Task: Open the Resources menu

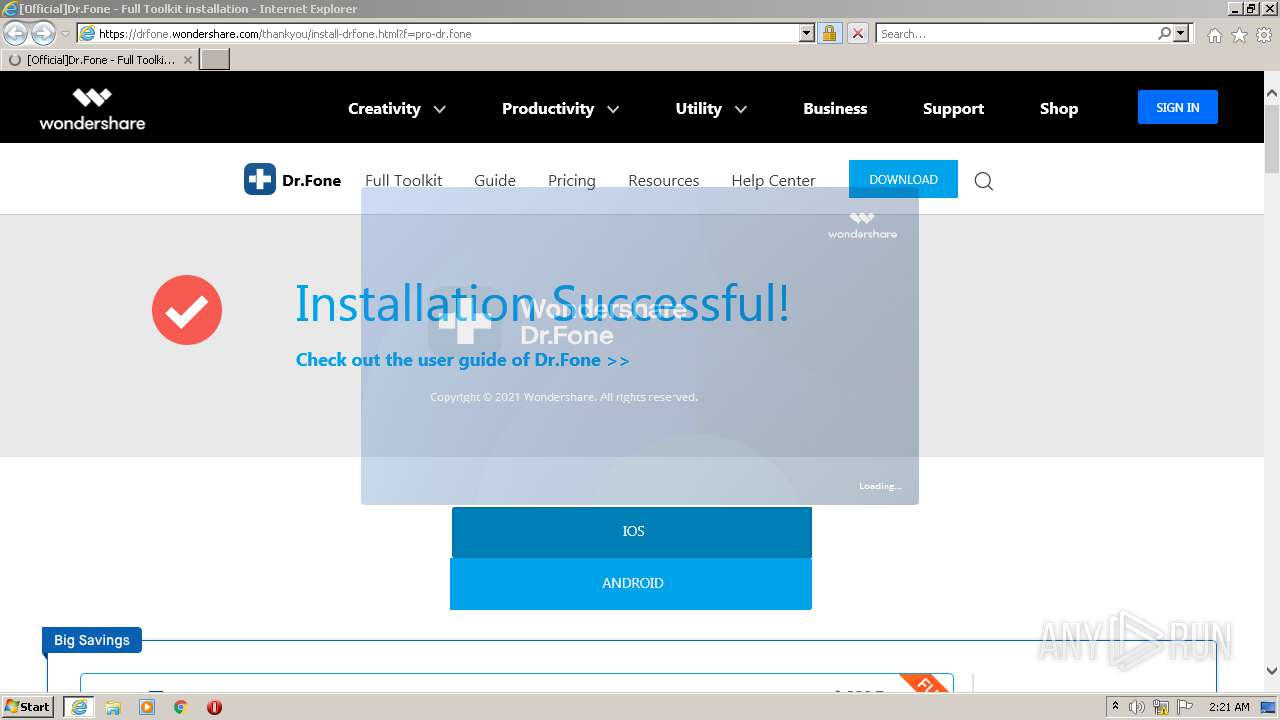Action: coord(663,181)
